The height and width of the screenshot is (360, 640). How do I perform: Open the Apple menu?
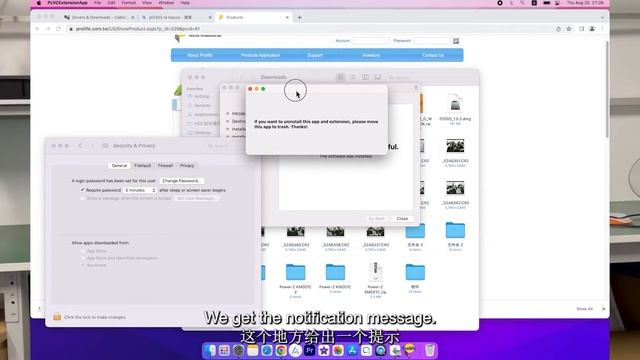[39, 3]
